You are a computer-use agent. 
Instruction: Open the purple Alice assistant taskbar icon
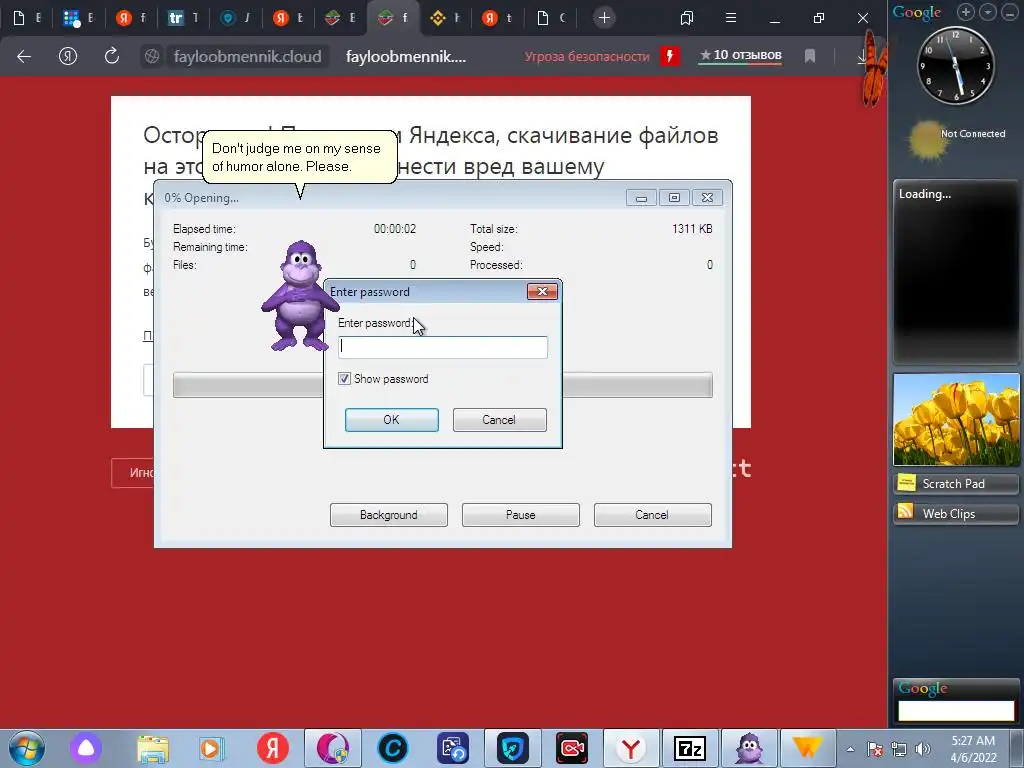pyautogui.click(x=86, y=748)
